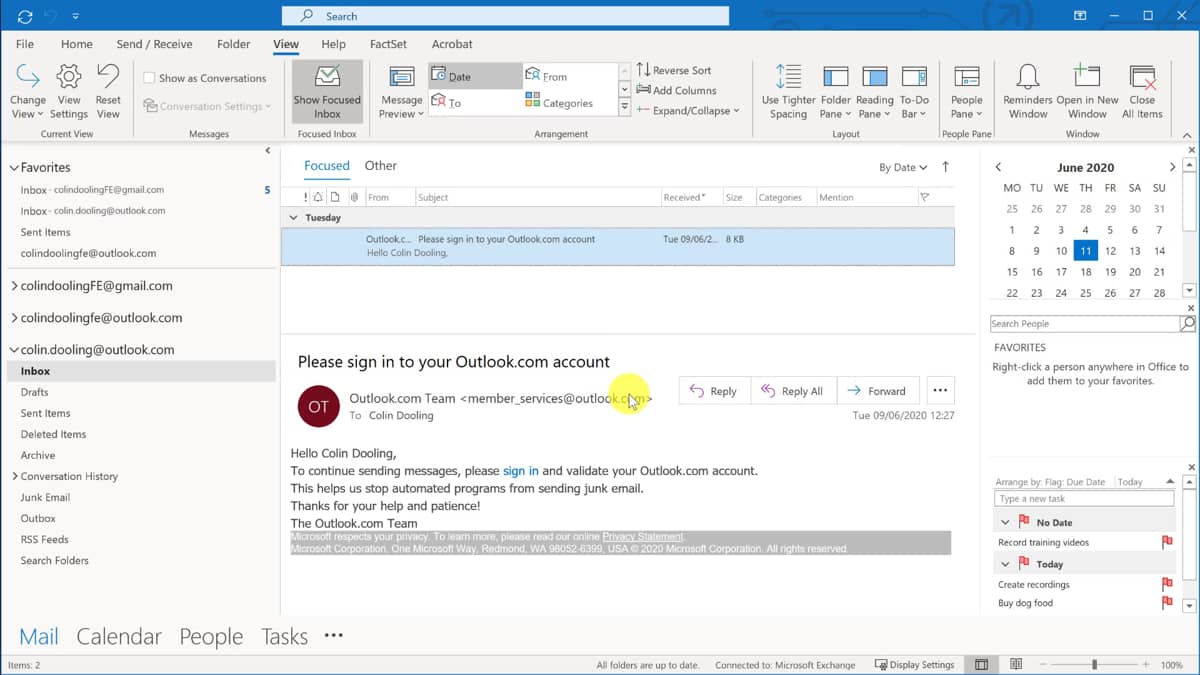Click the Reply button
1200x675 pixels.
coord(714,391)
